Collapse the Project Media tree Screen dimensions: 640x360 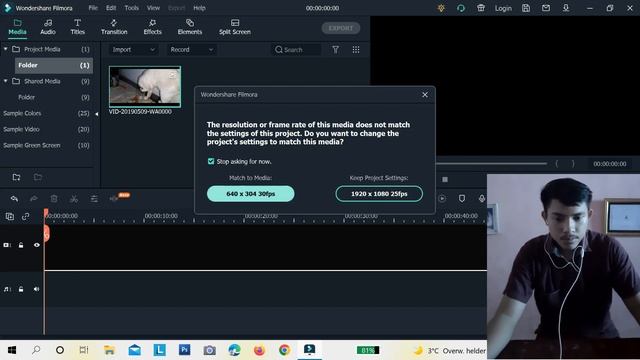(x=6, y=49)
